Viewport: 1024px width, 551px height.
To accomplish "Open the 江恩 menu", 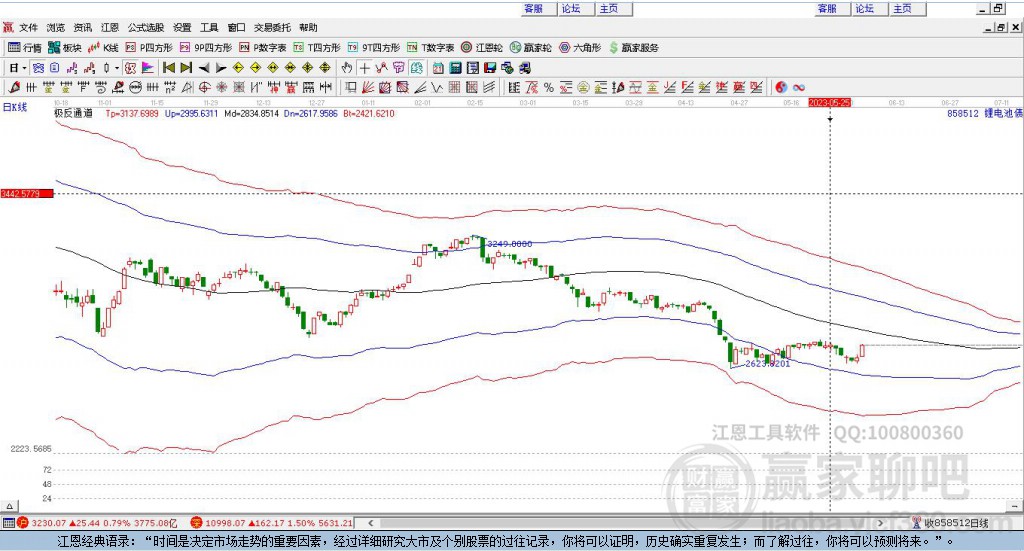I will tap(110, 27).
